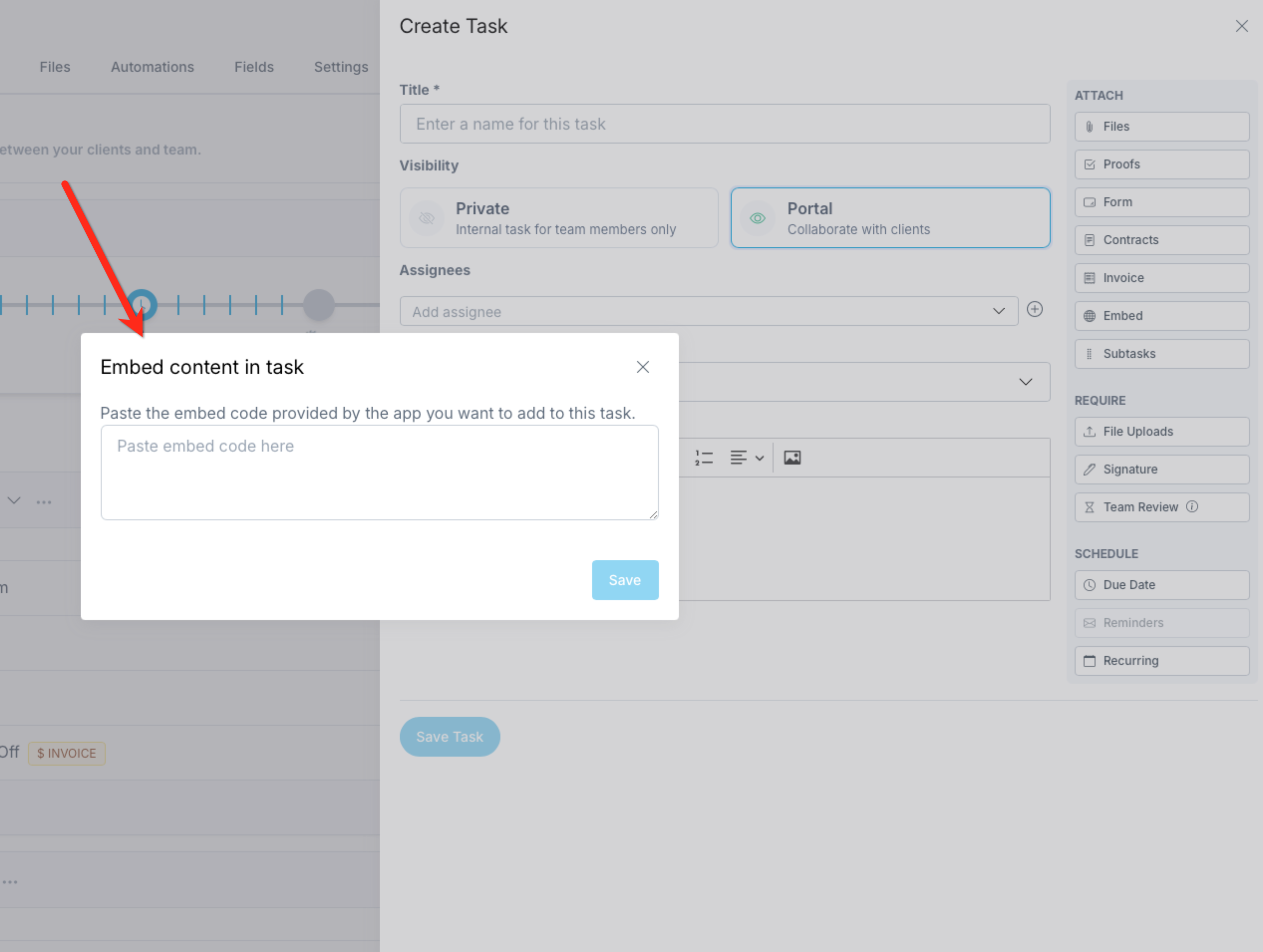Image resolution: width=1263 pixels, height=952 pixels.
Task: Open the Fields tab
Action: pyautogui.click(x=254, y=67)
